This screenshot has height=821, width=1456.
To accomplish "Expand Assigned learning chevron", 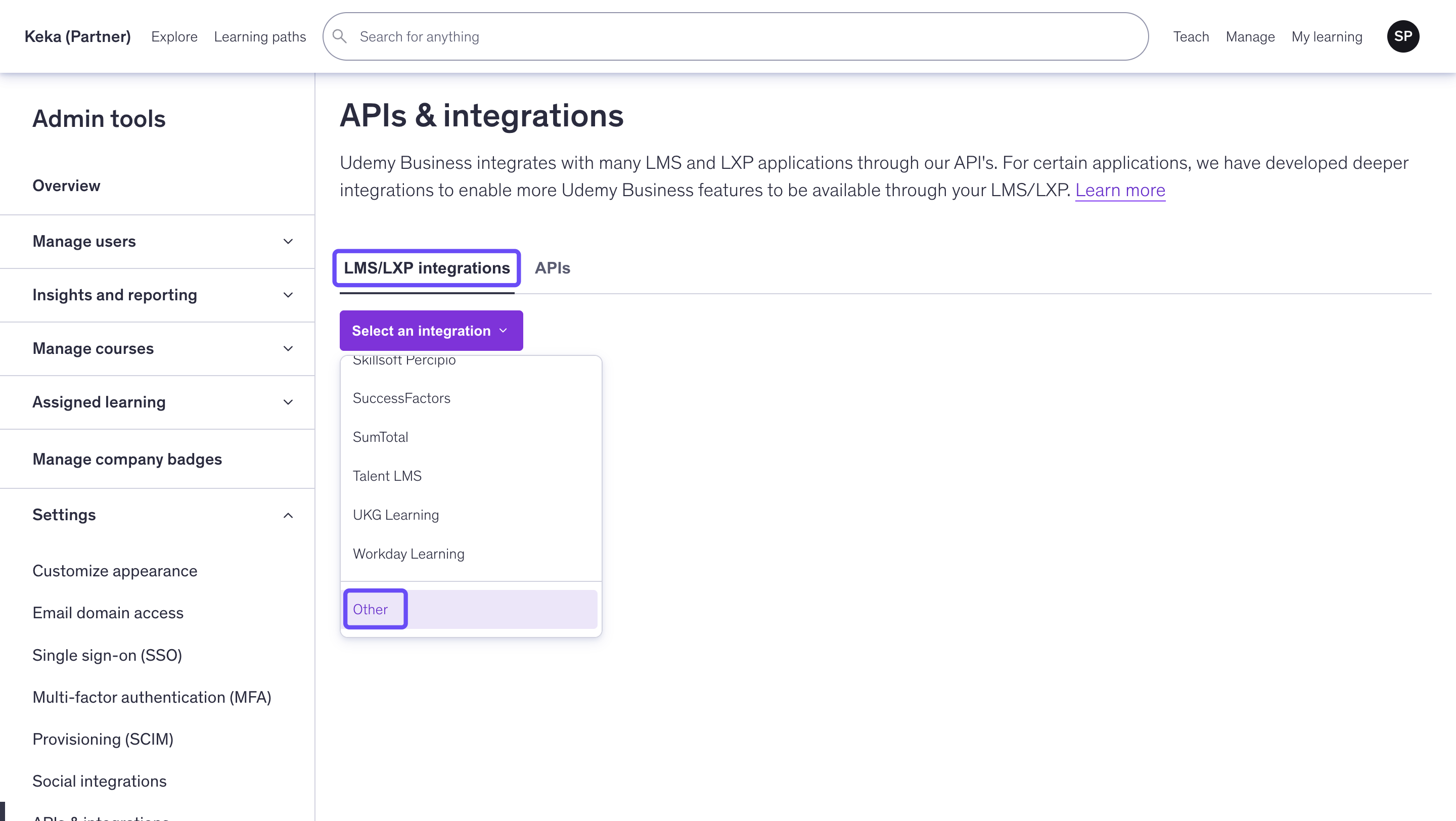I will [288, 402].
